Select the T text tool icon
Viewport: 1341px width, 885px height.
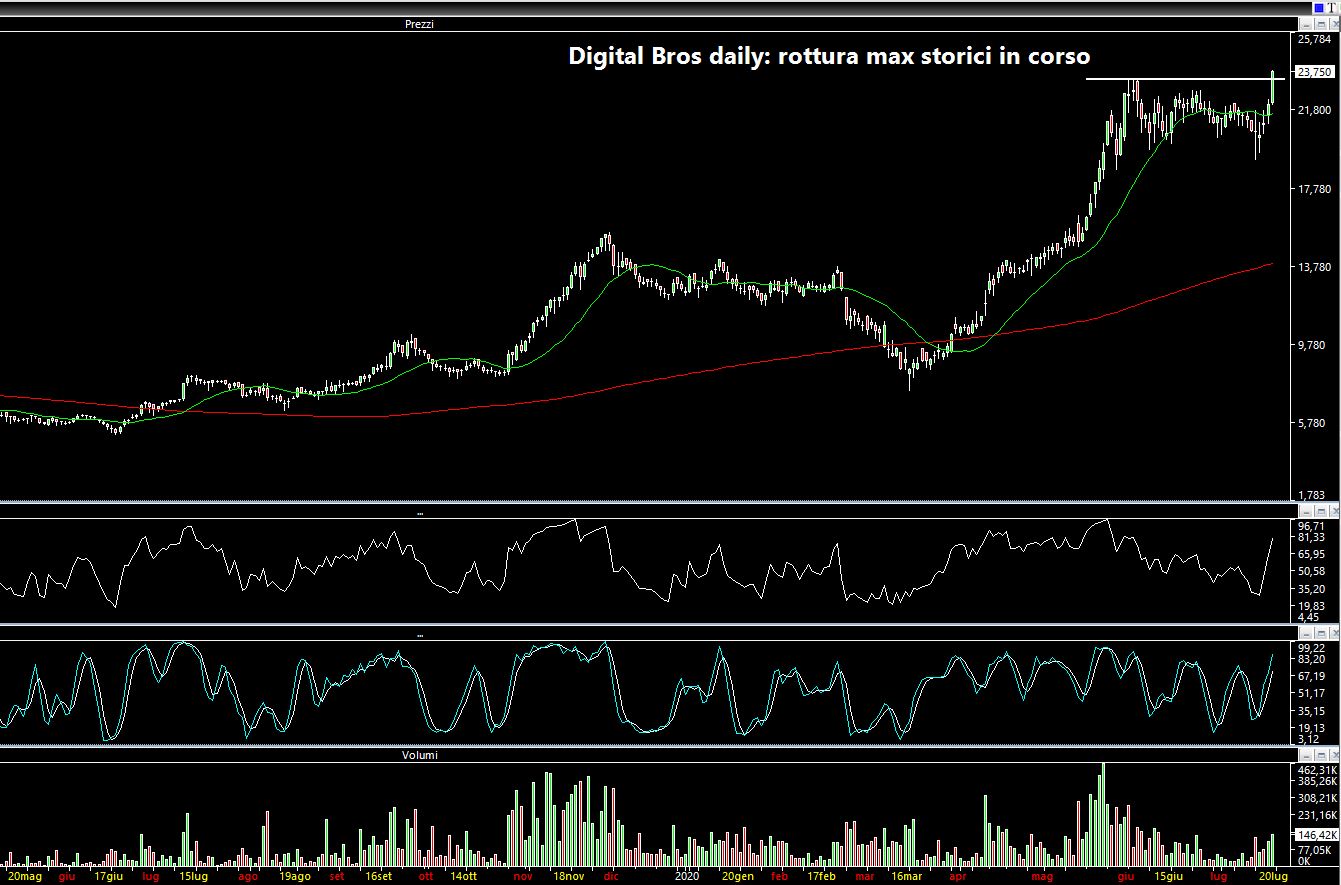coord(1332,8)
